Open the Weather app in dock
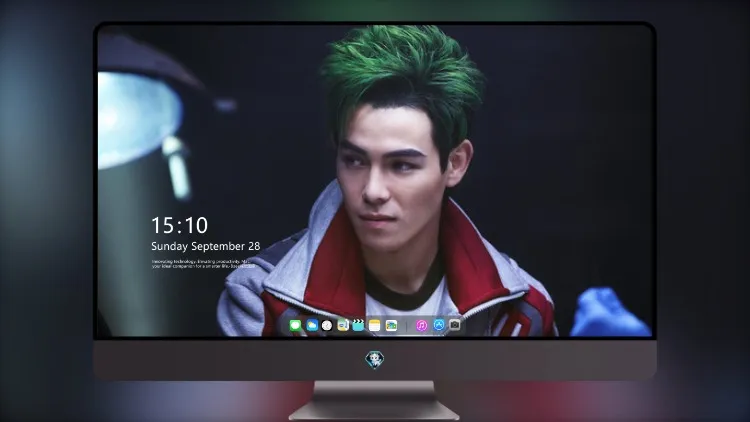 point(312,325)
